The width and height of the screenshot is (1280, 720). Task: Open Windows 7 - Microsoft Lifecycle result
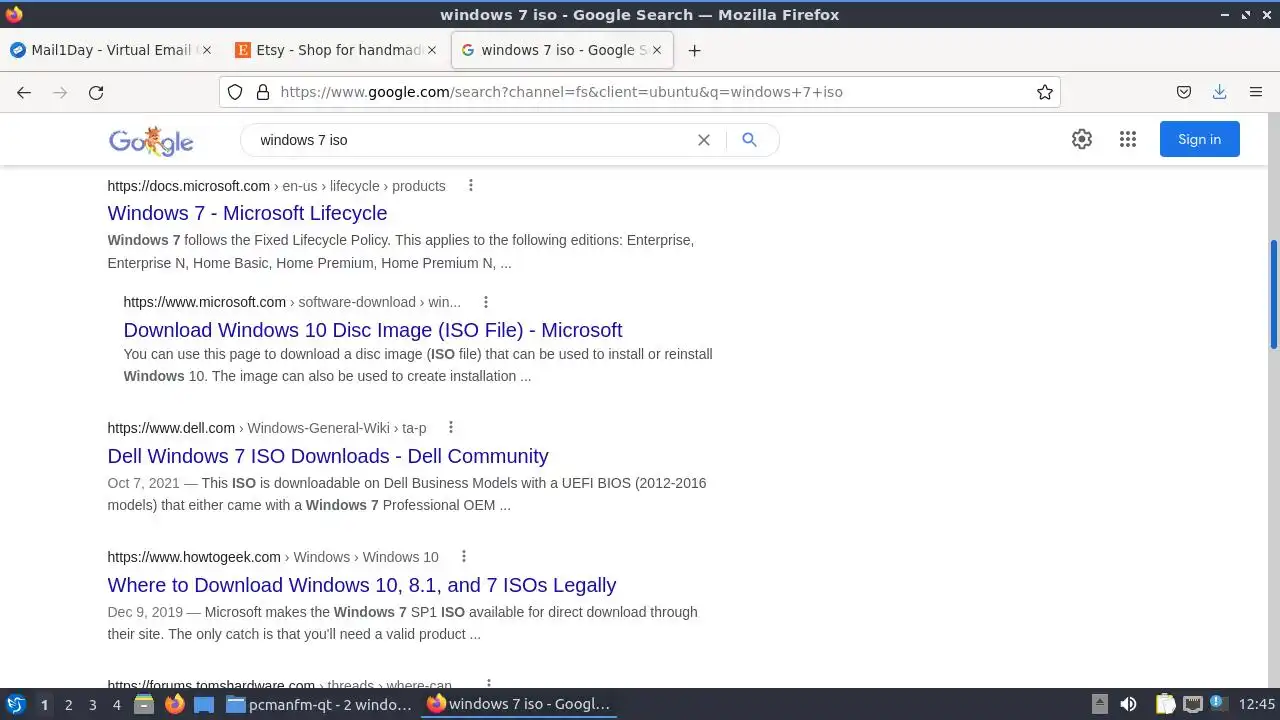pyautogui.click(x=247, y=213)
